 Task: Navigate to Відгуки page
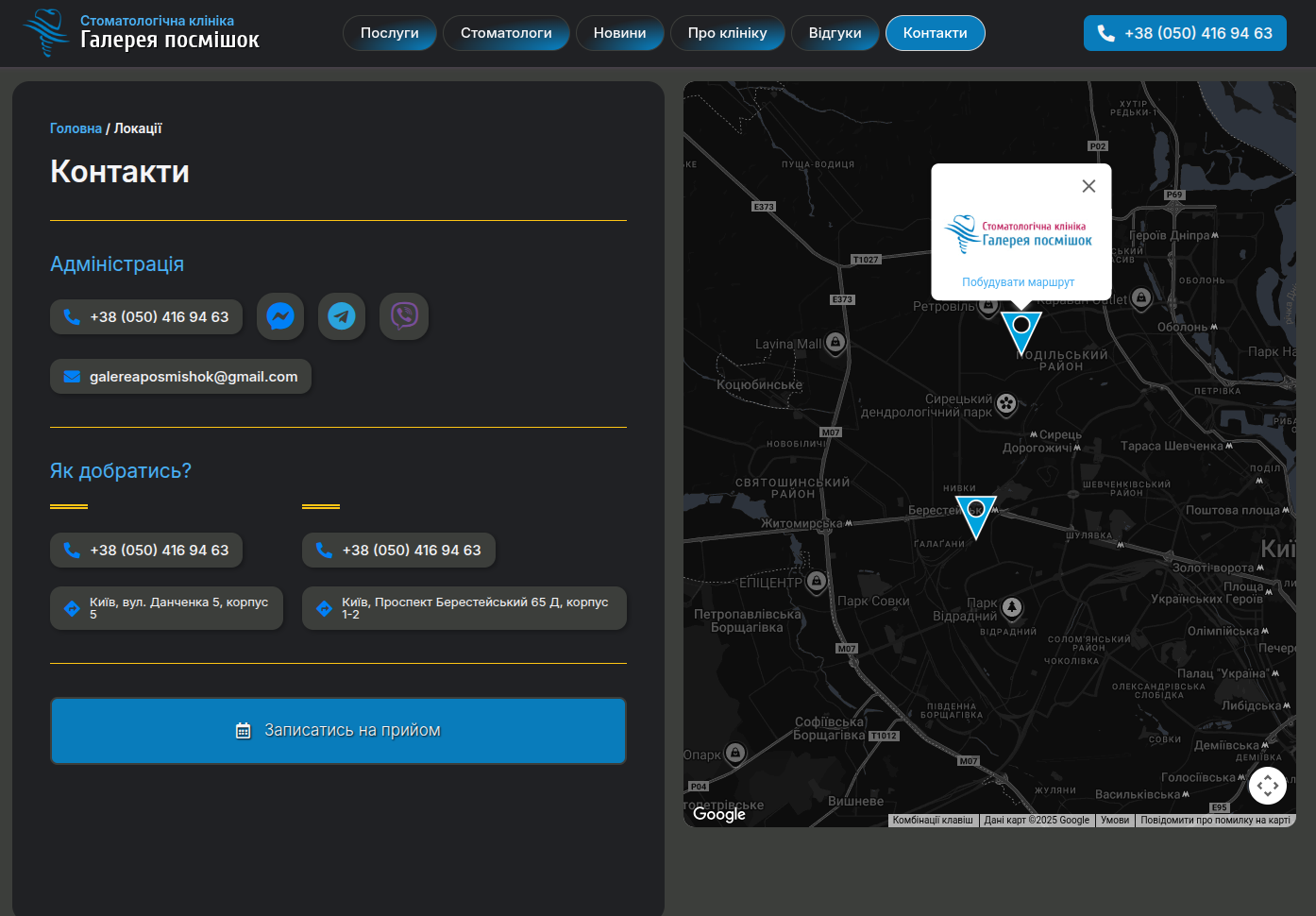point(835,33)
